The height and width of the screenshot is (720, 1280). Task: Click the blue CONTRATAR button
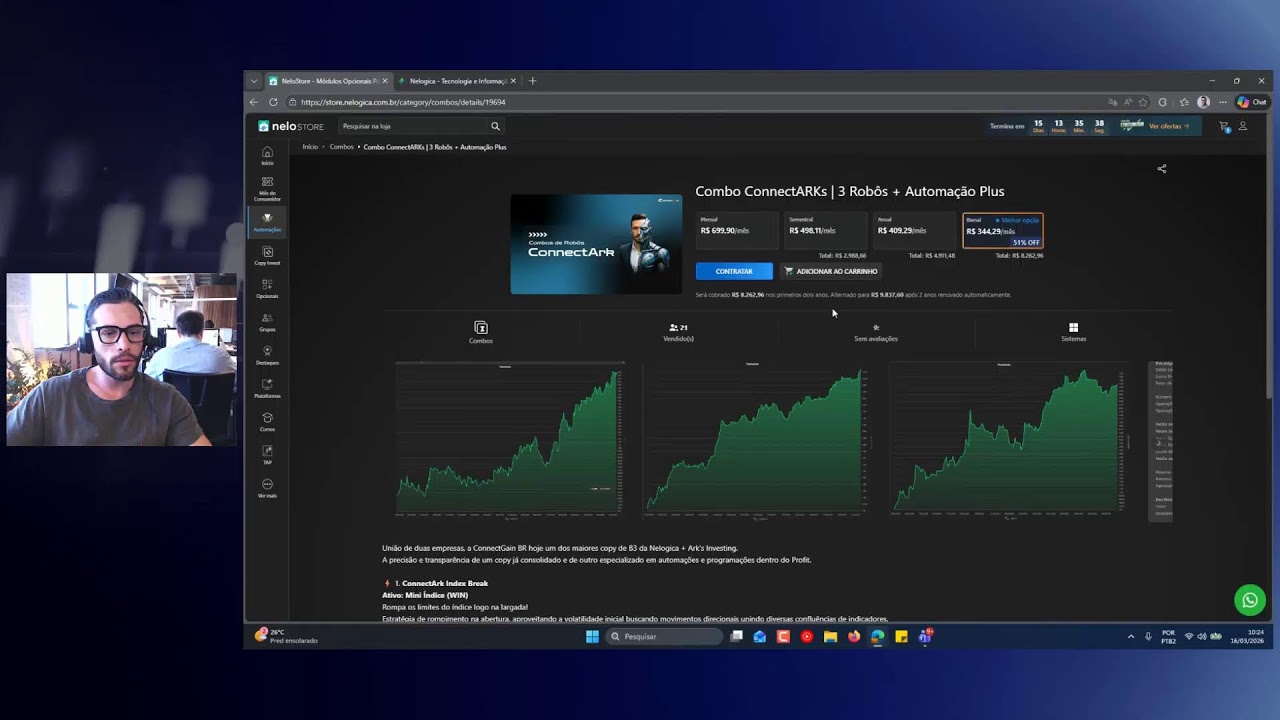coord(734,271)
